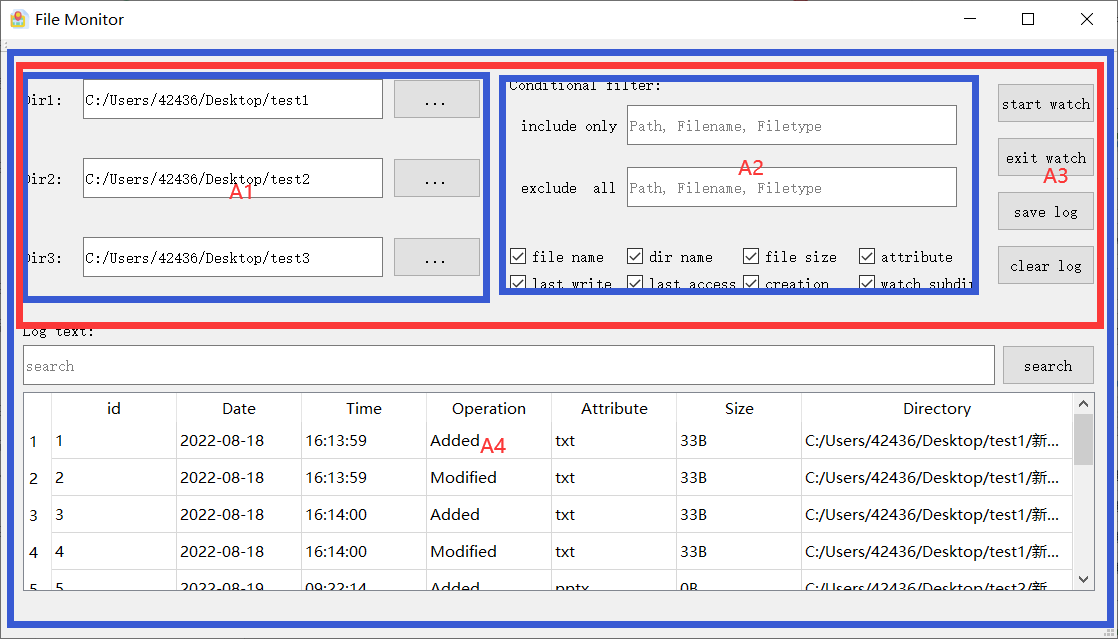Viewport: 1118px width, 639px height.
Task: Select row header 1 in log table
Action: pyautogui.click(x=37, y=441)
